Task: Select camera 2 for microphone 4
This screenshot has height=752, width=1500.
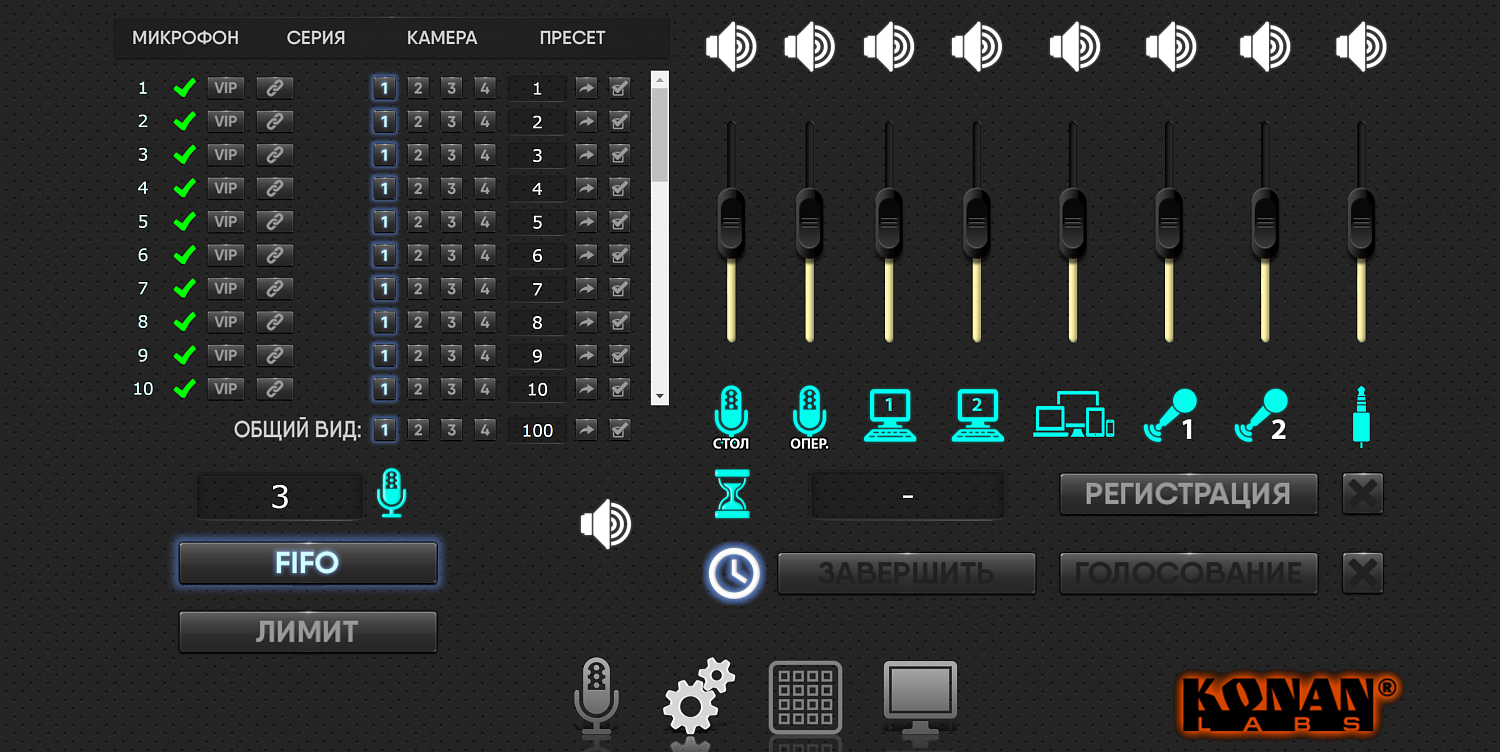Action: tap(418, 188)
